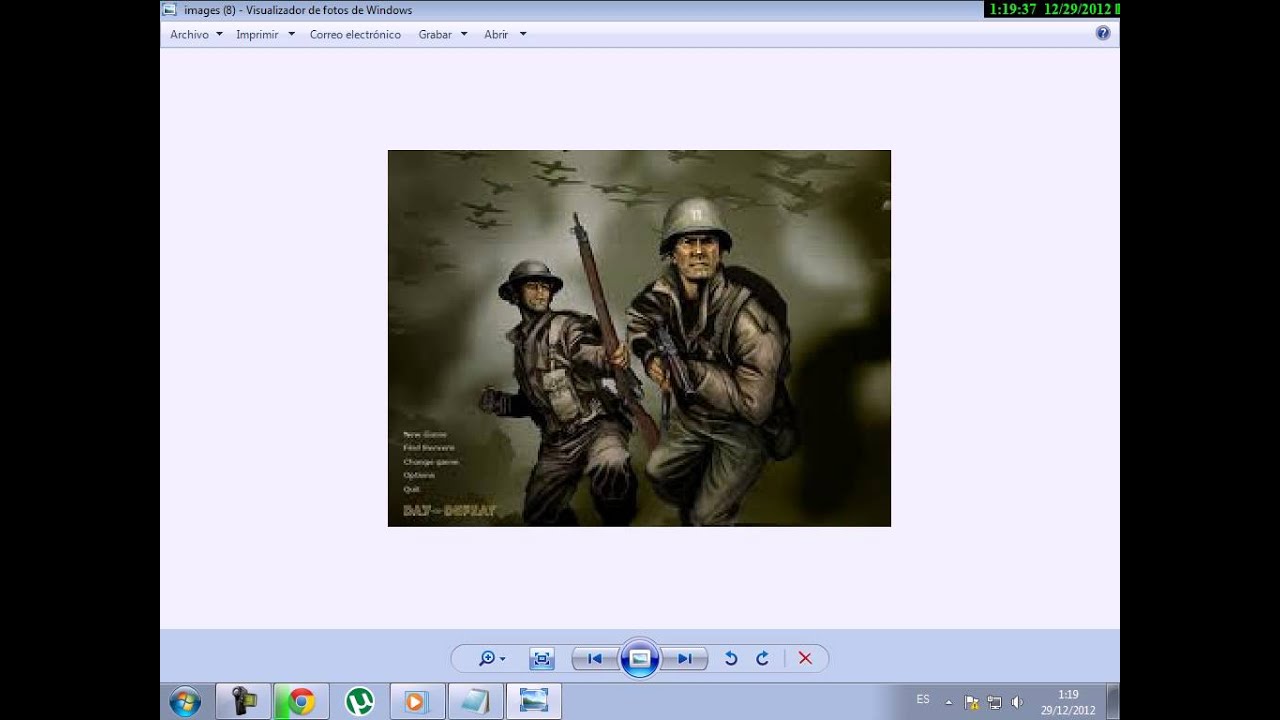Expand the Imprimir dropdown arrow
Screen dimensions: 1280x720
coord(291,34)
